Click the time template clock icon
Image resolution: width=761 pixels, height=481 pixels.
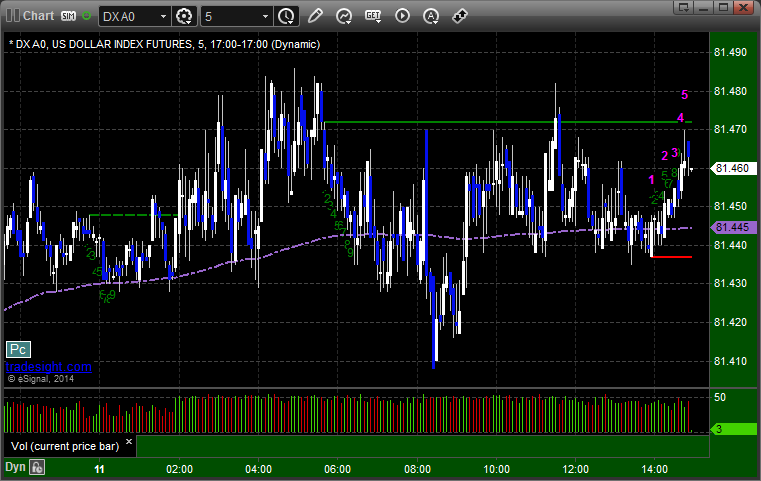click(x=286, y=16)
